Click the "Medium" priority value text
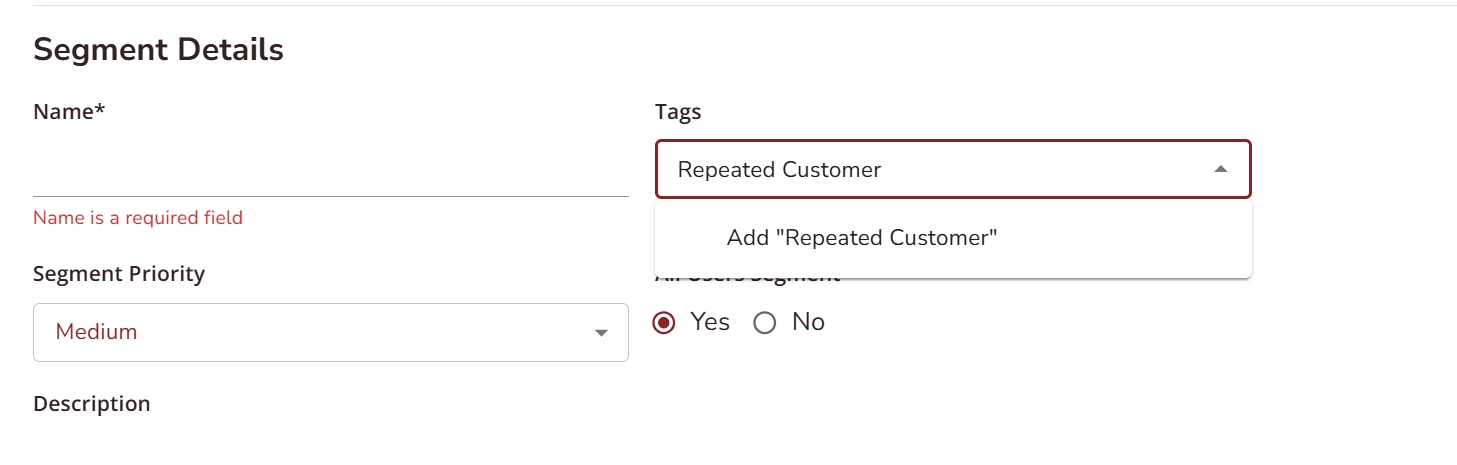The height and width of the screenshot is (465, 1457). [96, 332]
